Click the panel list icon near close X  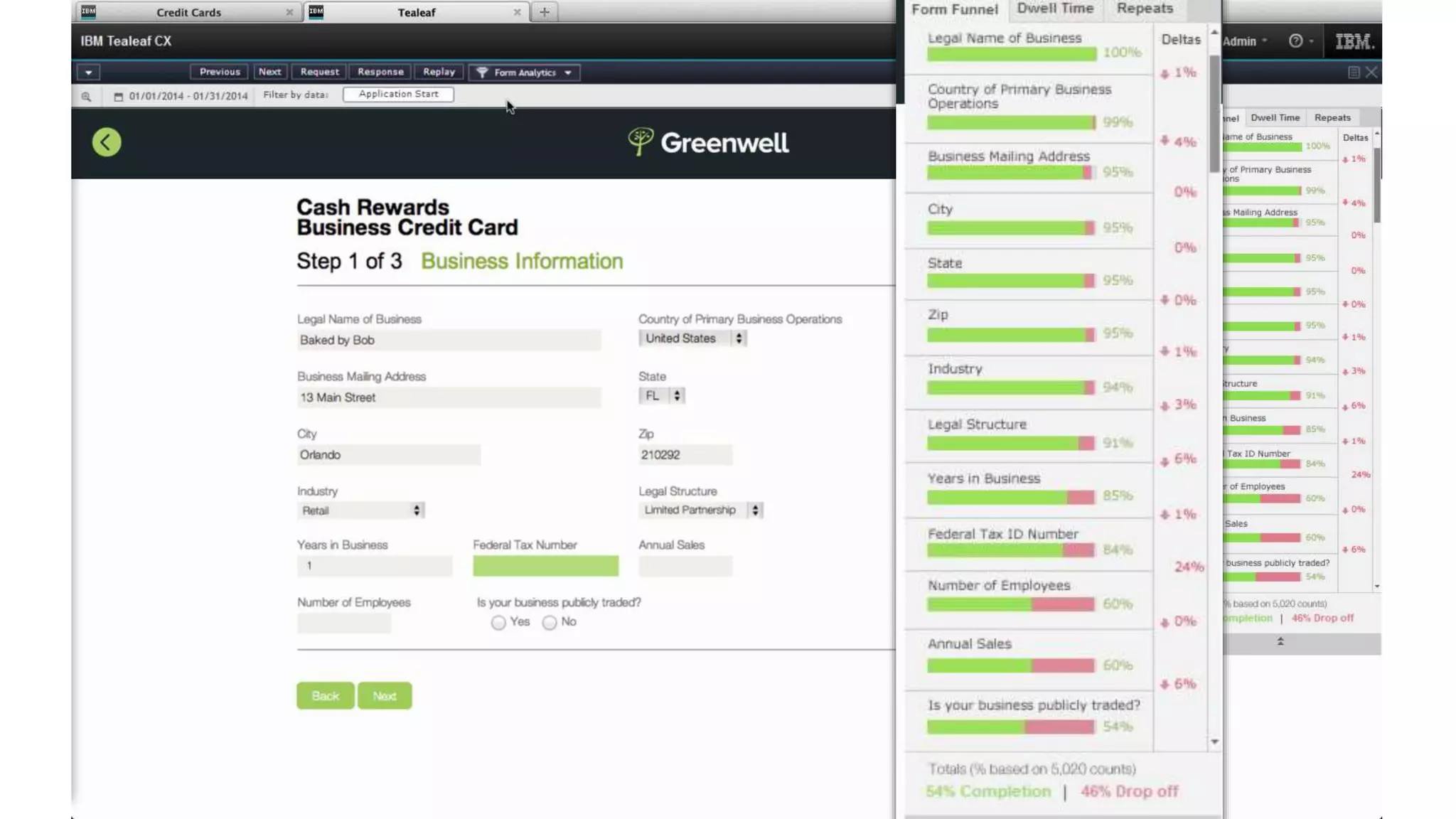(1354, 73)
